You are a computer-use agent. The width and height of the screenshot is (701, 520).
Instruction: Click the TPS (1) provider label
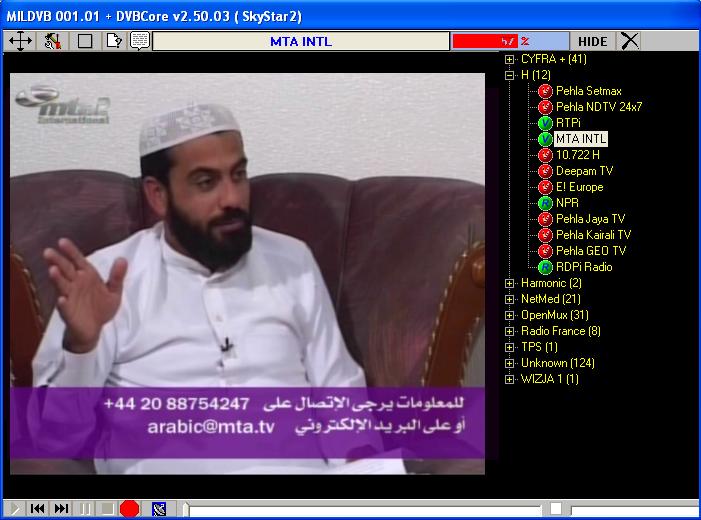tap(539, 347)
